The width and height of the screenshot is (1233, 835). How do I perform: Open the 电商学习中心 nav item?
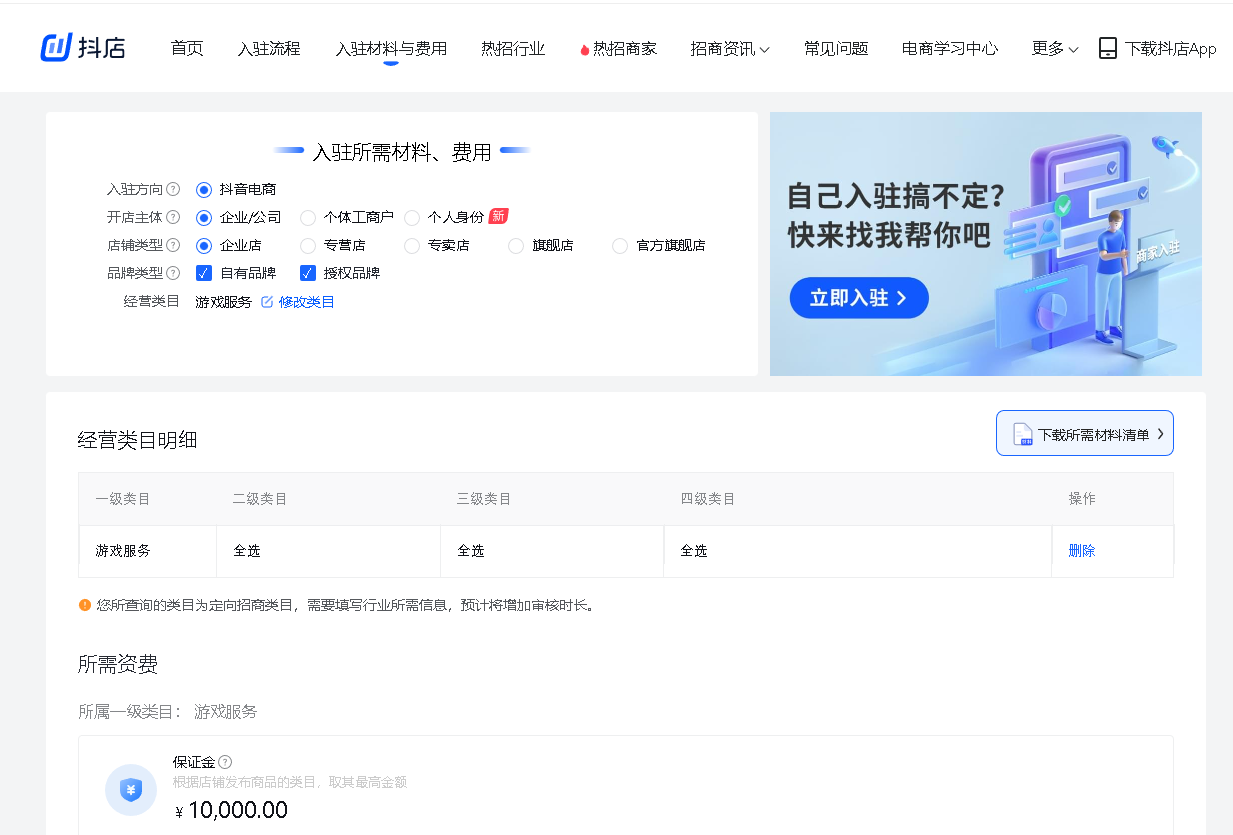(x=950, y=48)
